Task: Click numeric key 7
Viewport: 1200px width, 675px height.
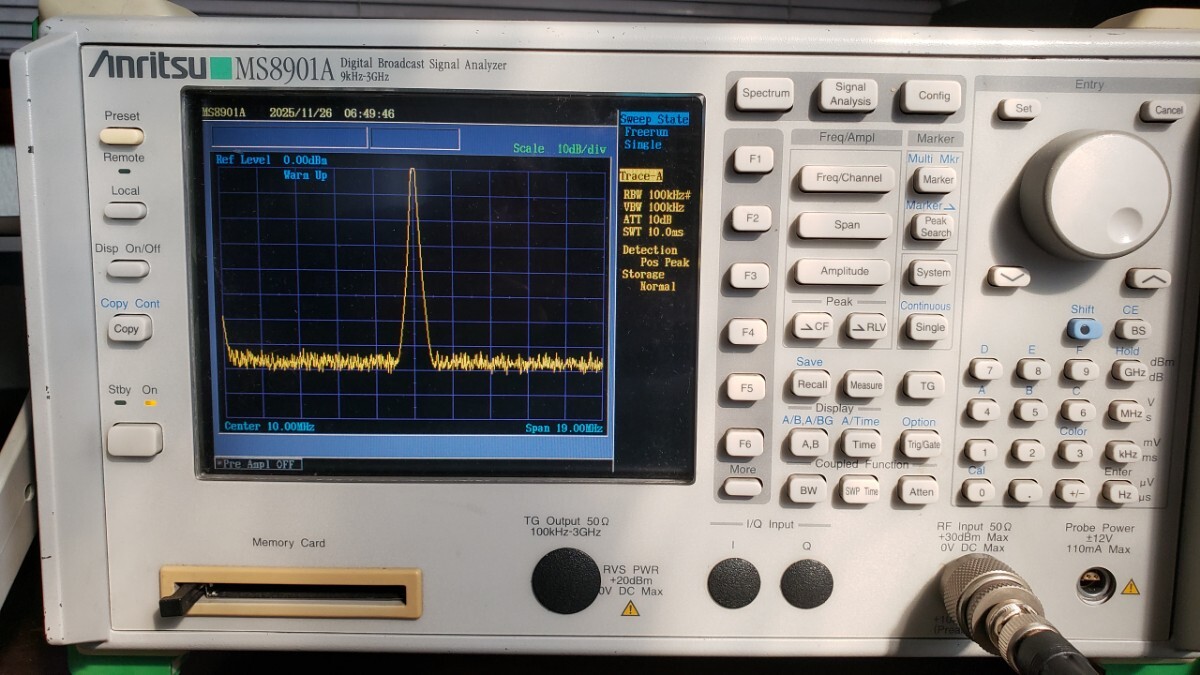Action: click(987, 369)
